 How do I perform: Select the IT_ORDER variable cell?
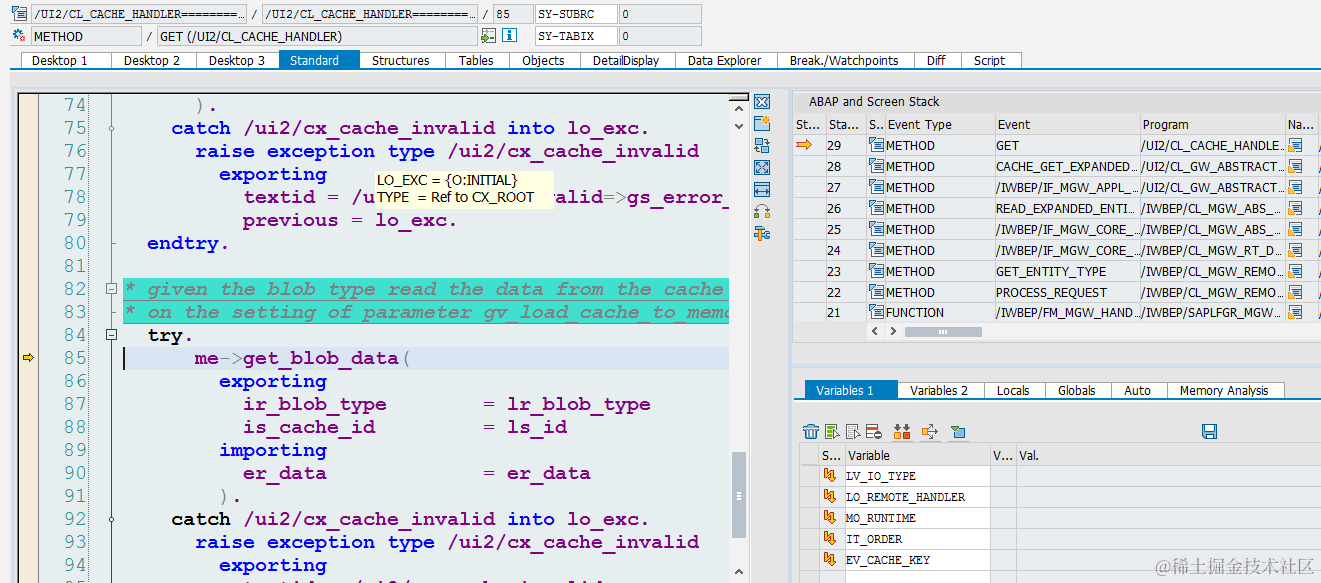point(917,539)
